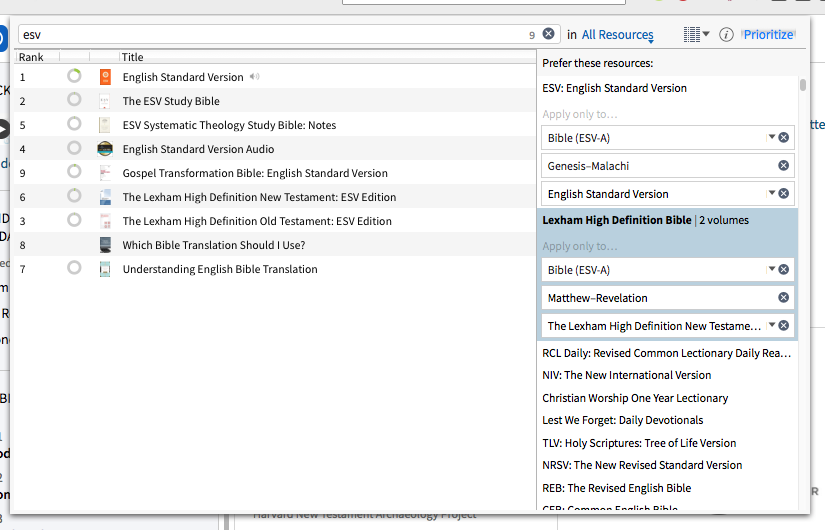This screenshot has height=530, width=825.
Task: Select REB: The Revised English Bible entry
Action: click(617, 488)
